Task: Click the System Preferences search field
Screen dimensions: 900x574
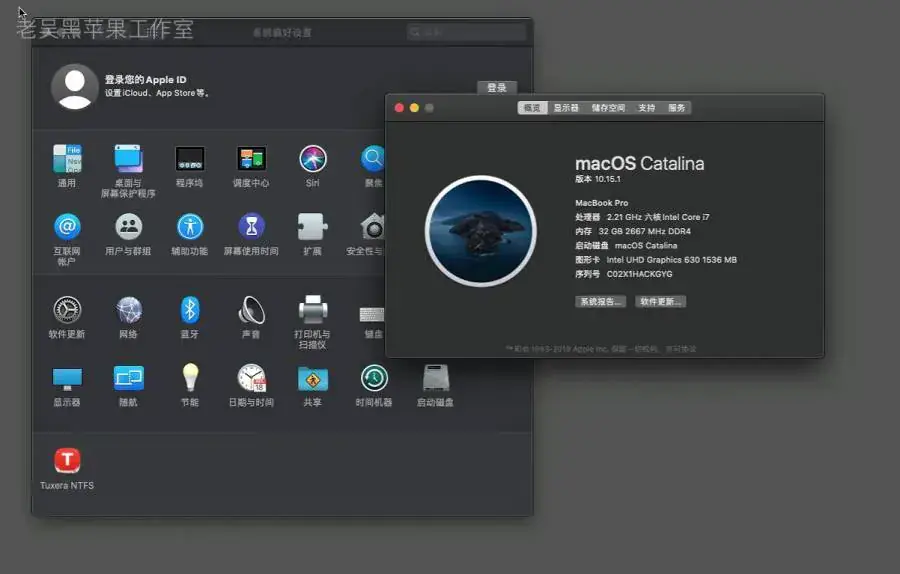Action: click(467, 32)
